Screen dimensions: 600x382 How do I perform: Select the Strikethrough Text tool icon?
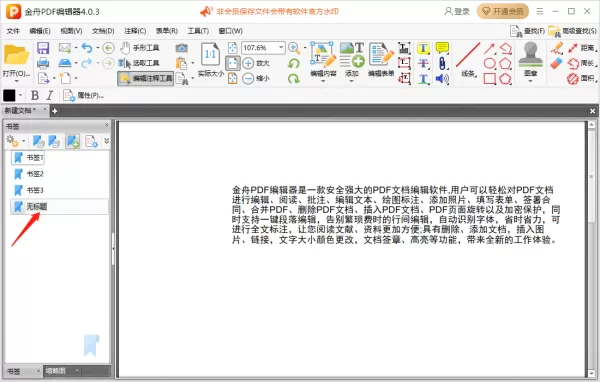(x=423, y=63)
